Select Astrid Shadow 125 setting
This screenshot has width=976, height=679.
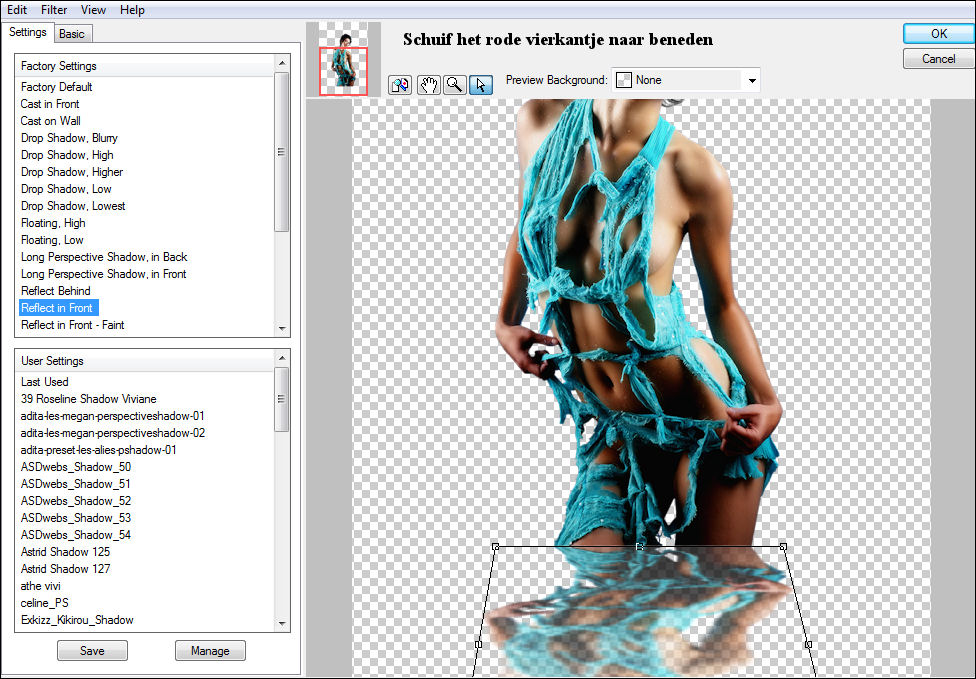click(x=65, y=552)
